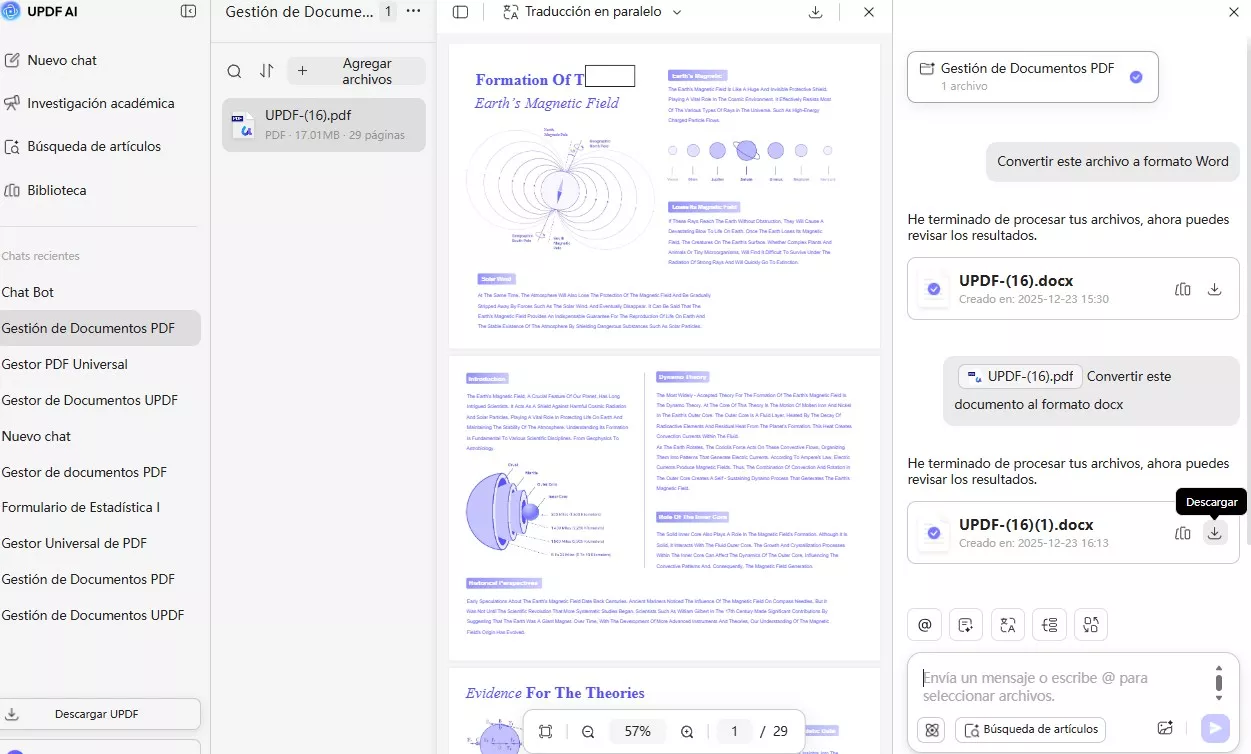
Task: Click the convert format icon
Action: coord(1091,625)
